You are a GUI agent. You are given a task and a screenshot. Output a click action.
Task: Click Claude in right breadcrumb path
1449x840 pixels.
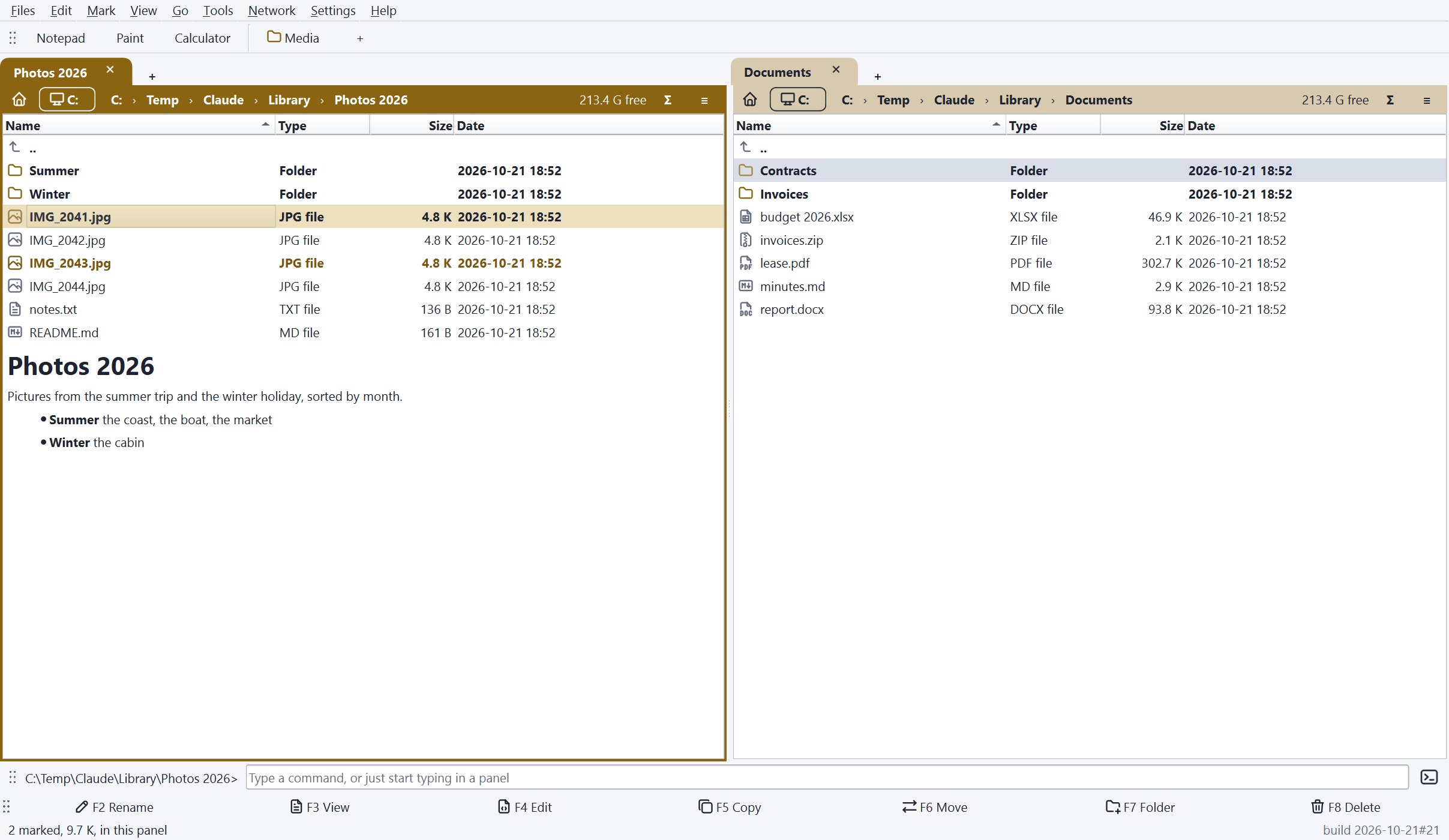[954, 100]
